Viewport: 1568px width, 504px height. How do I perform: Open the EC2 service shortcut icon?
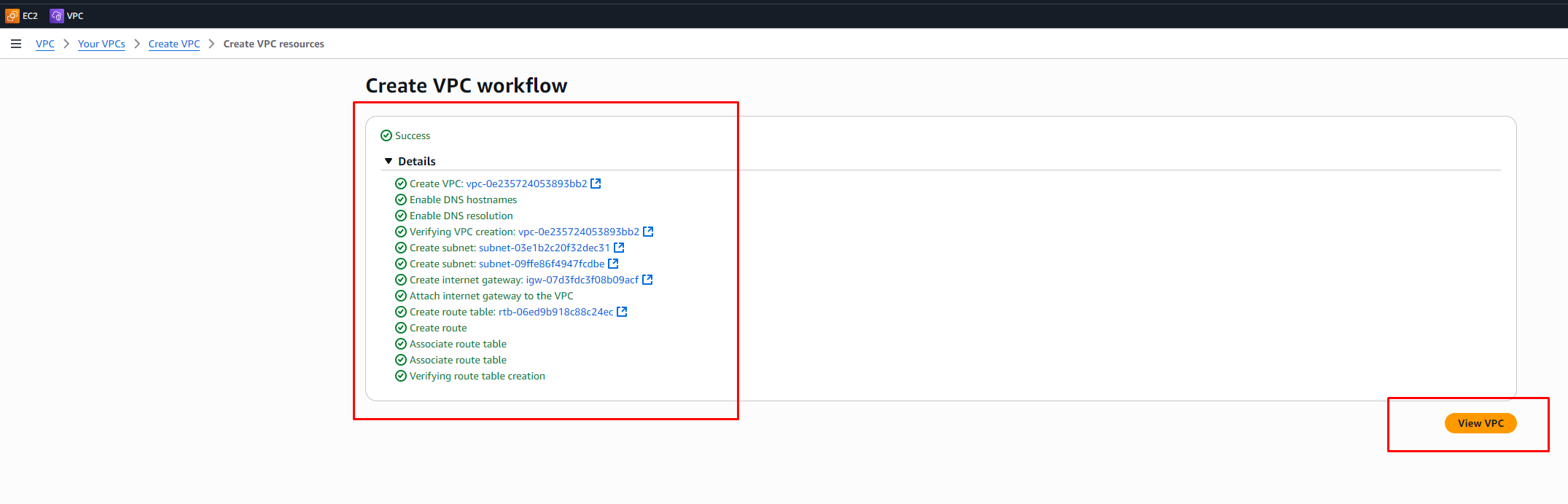coord(12,15)
